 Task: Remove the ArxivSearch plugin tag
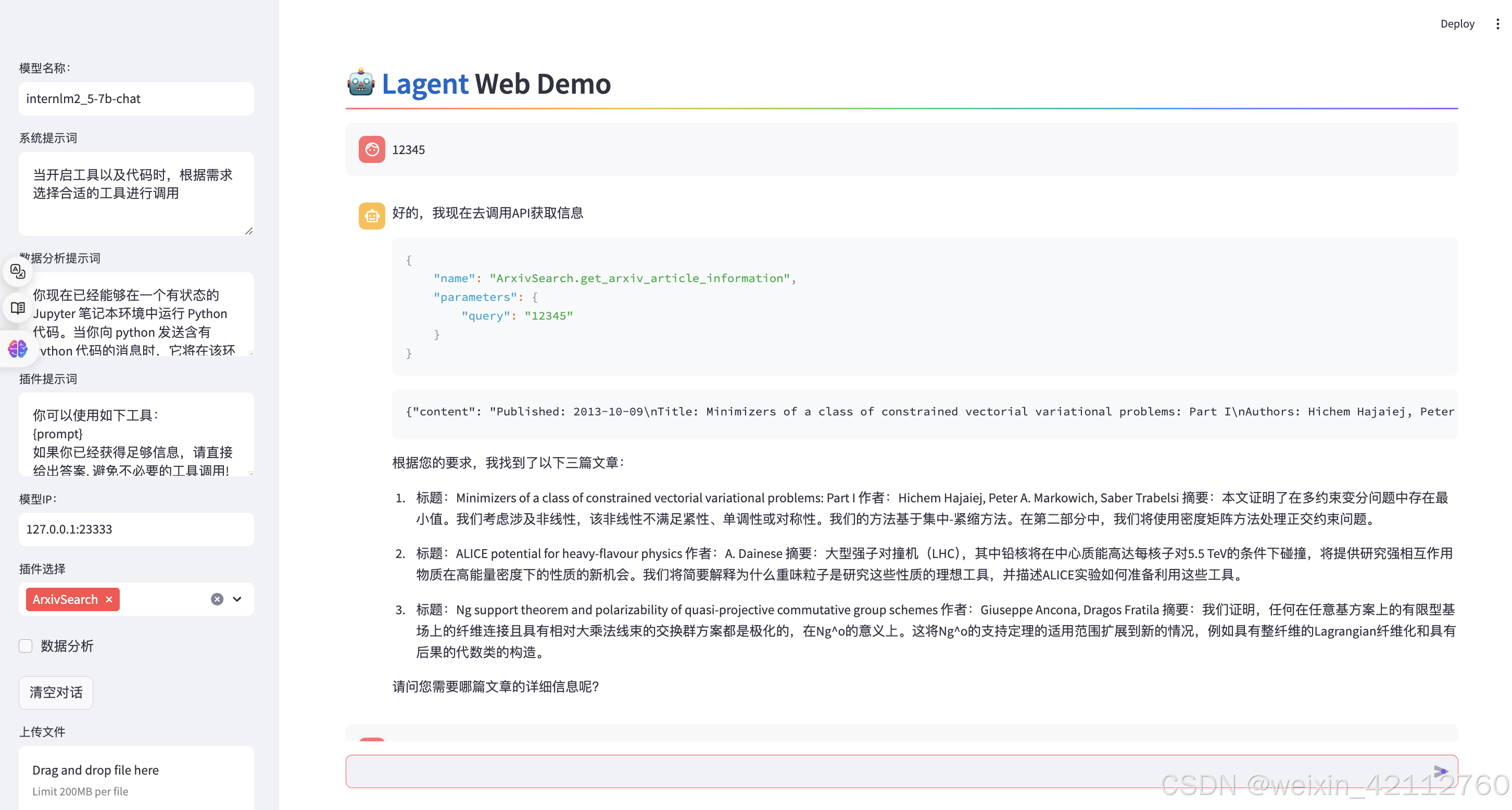109,599
